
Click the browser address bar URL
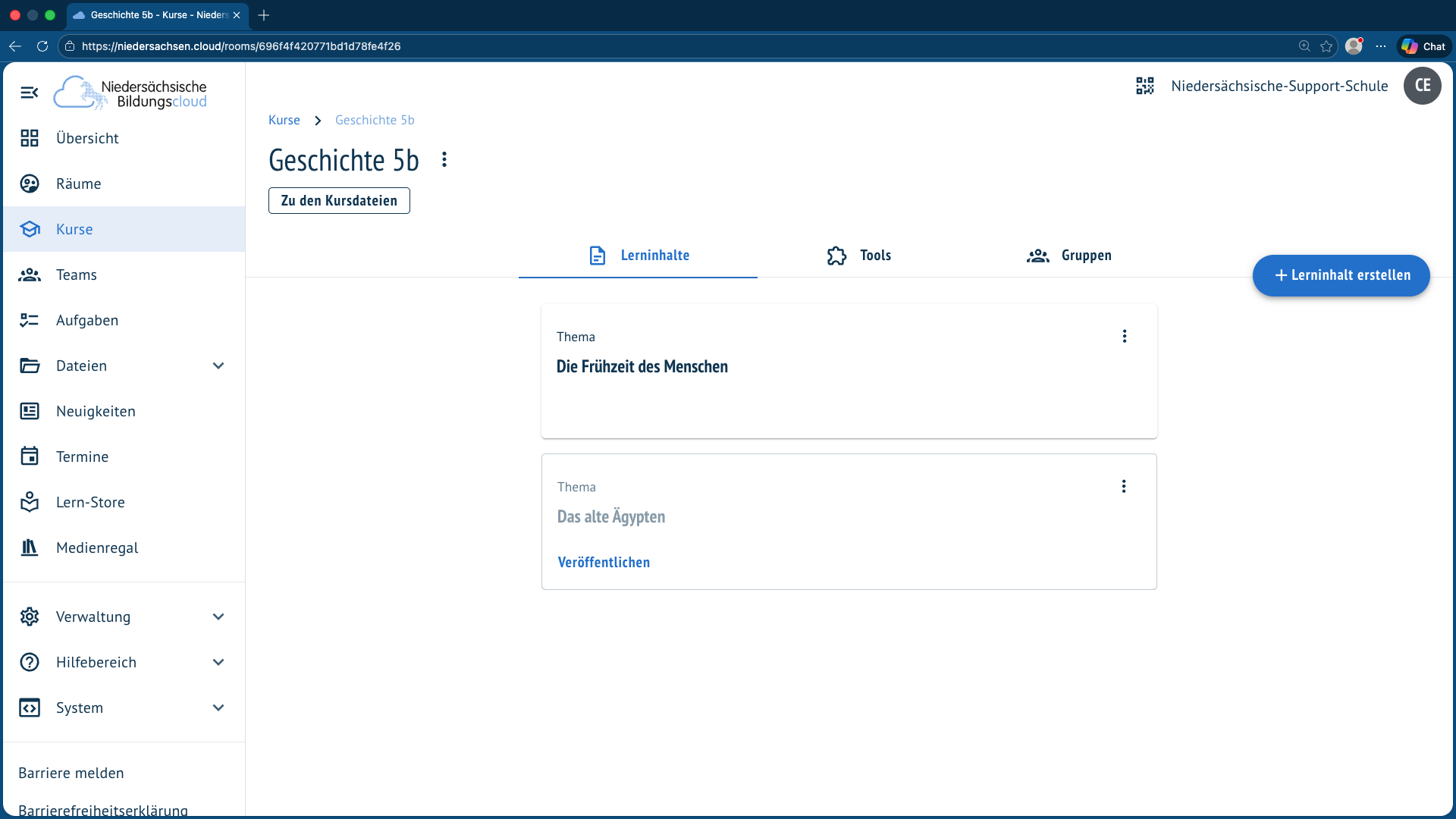point(241,46)
